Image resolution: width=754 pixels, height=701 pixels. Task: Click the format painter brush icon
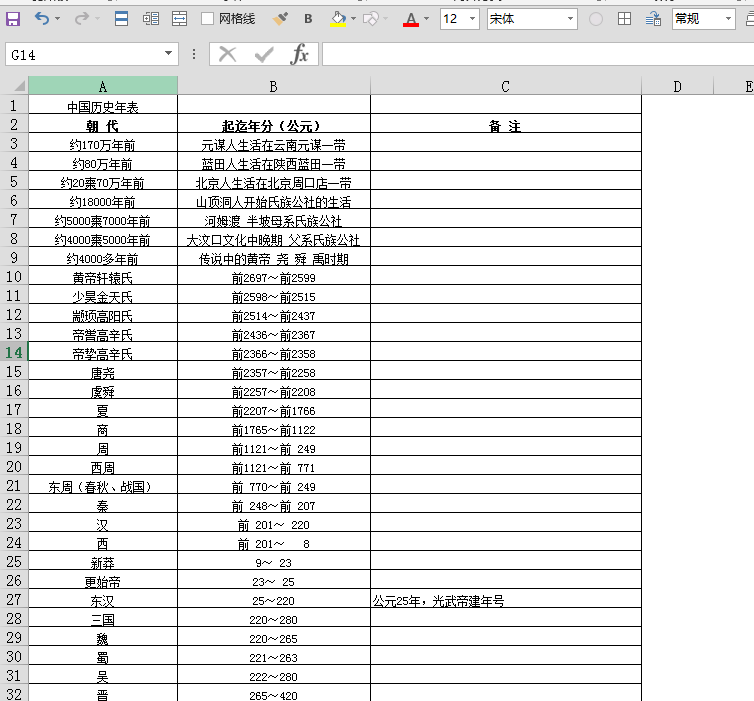click(x=280, y=19)
